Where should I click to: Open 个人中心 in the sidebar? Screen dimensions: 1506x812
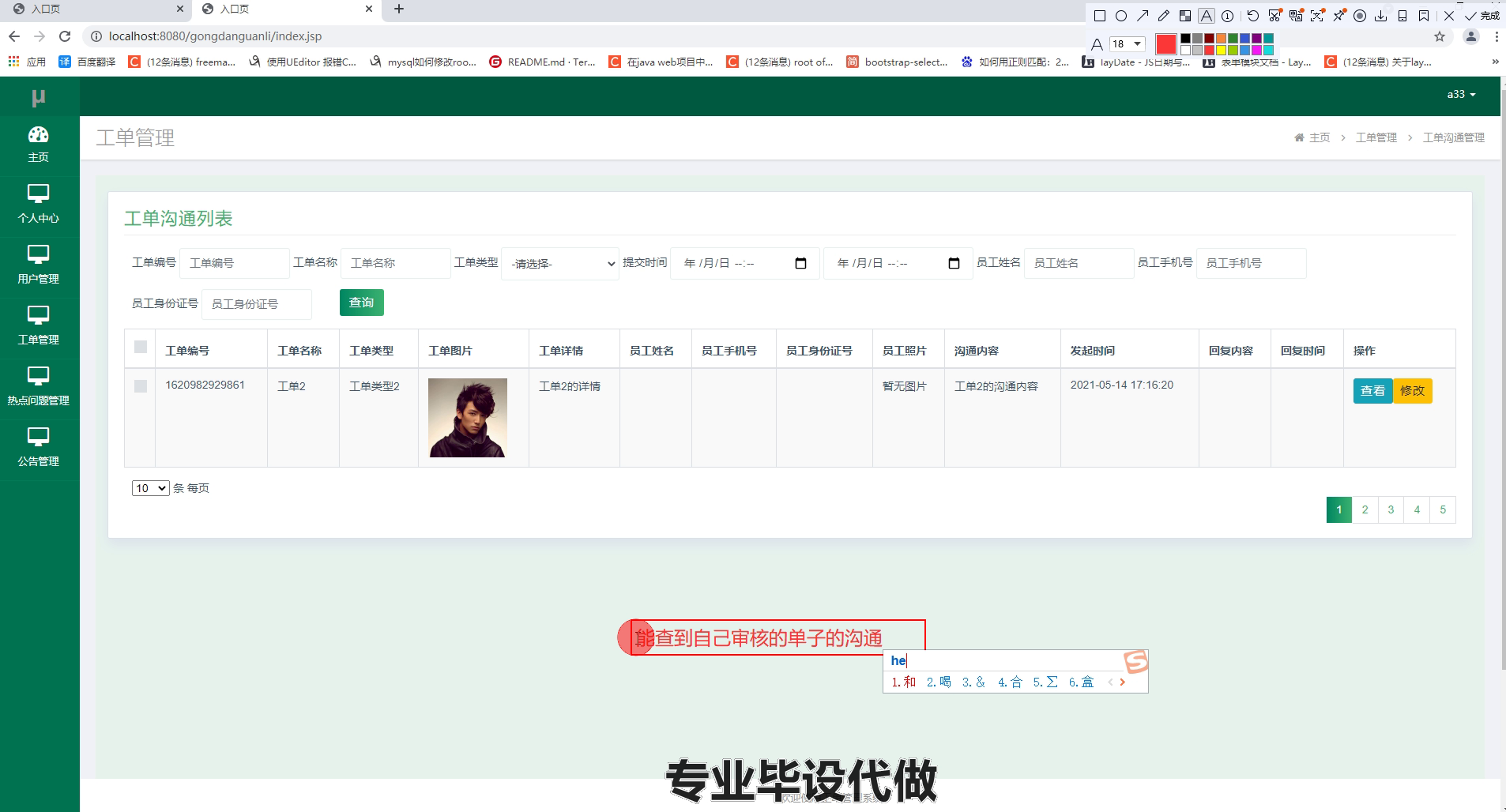pyautogui.click(x=39, y=205)
